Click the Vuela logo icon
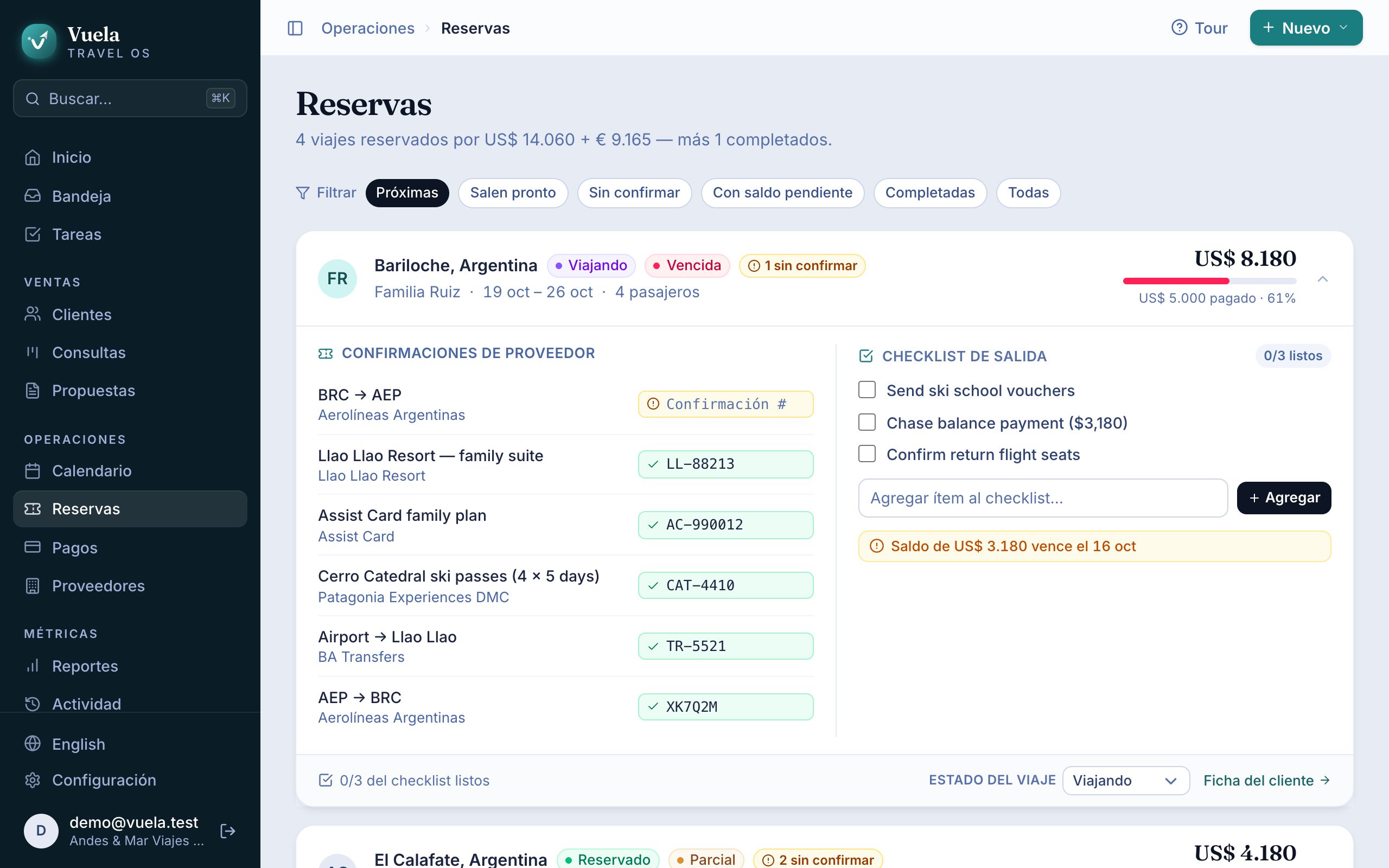Viewport: 1389px width, 868px height. click(39, 41)
